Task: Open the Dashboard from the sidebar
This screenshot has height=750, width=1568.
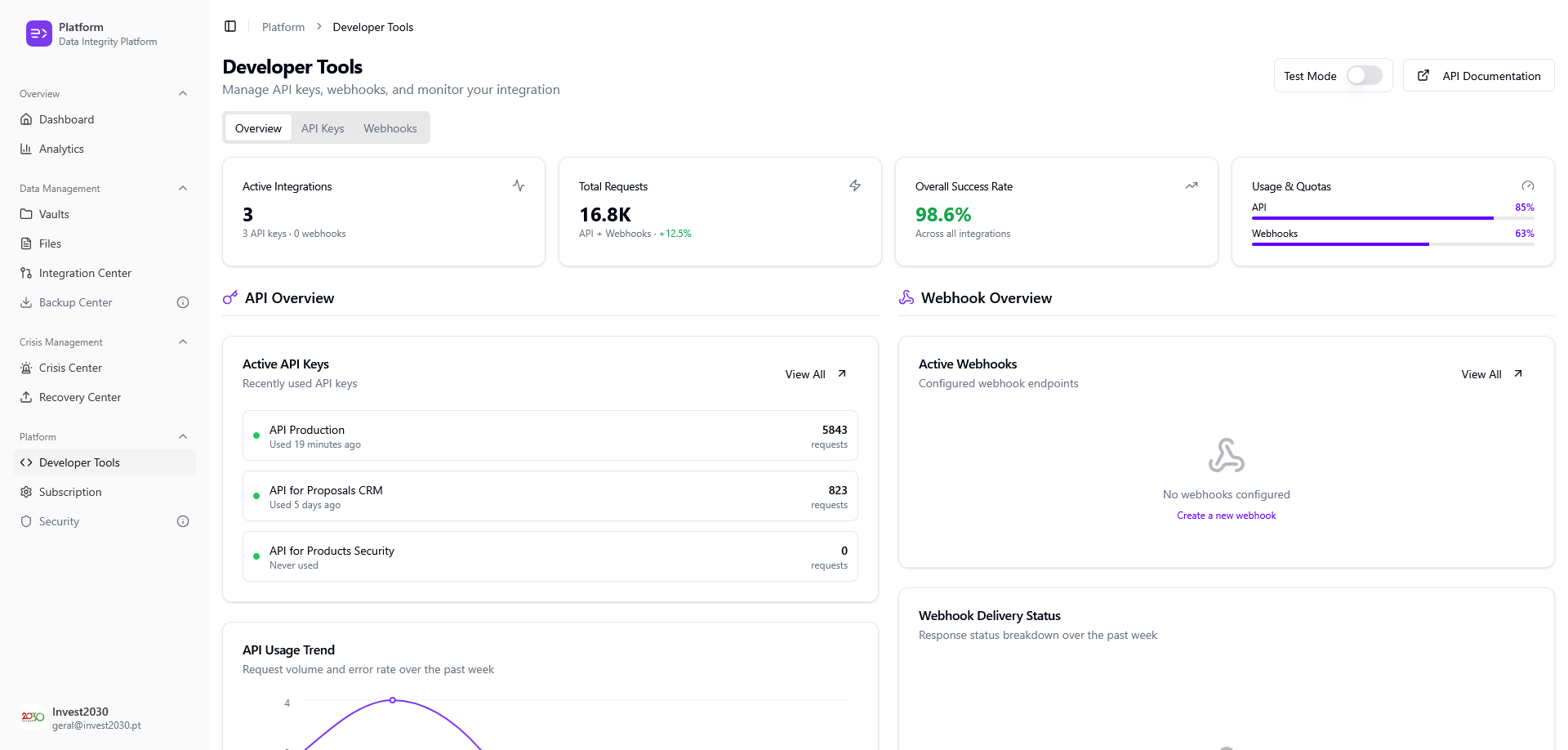Action: pos(66,119)
